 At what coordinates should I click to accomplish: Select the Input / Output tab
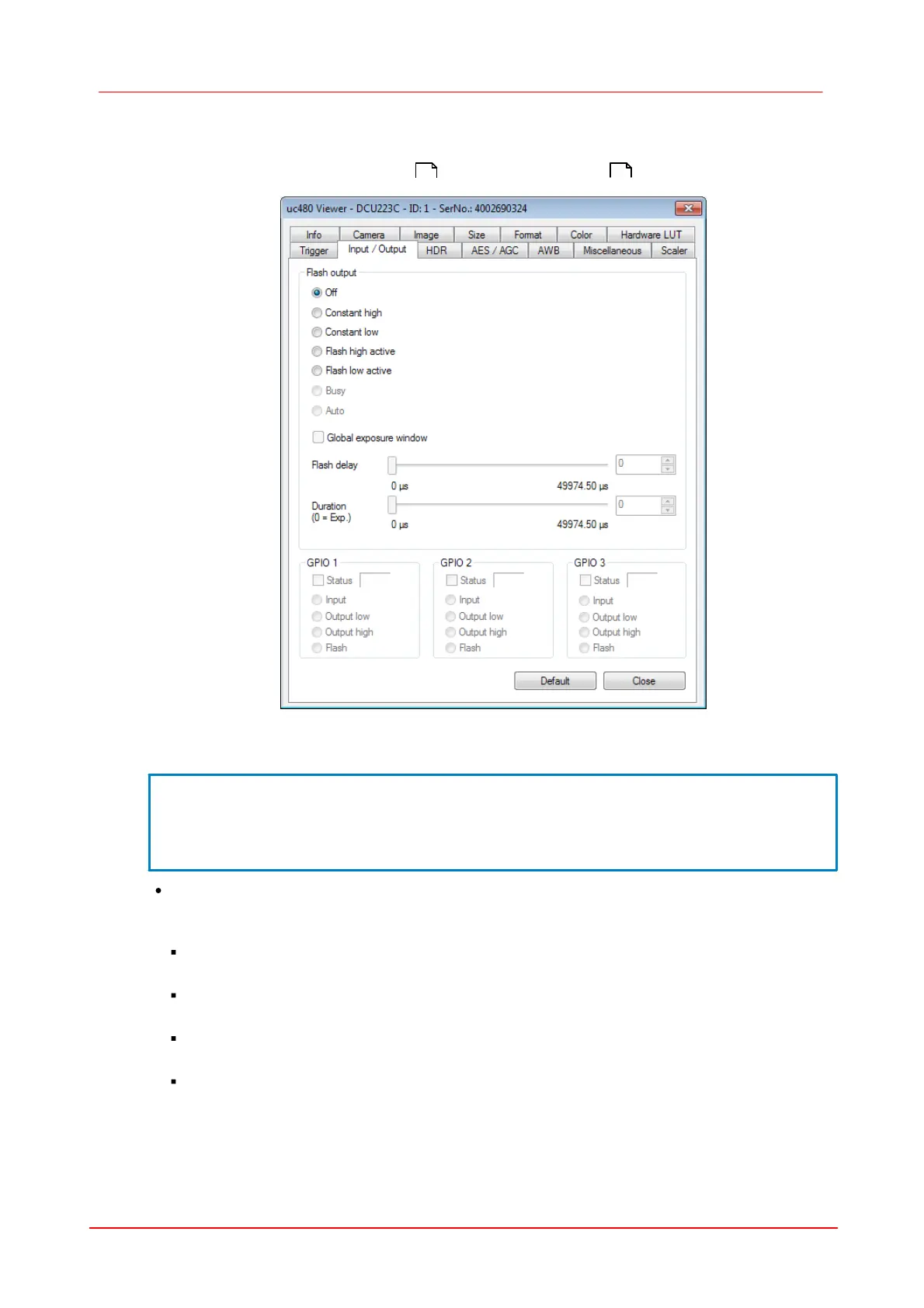click(x=377, y=249)
